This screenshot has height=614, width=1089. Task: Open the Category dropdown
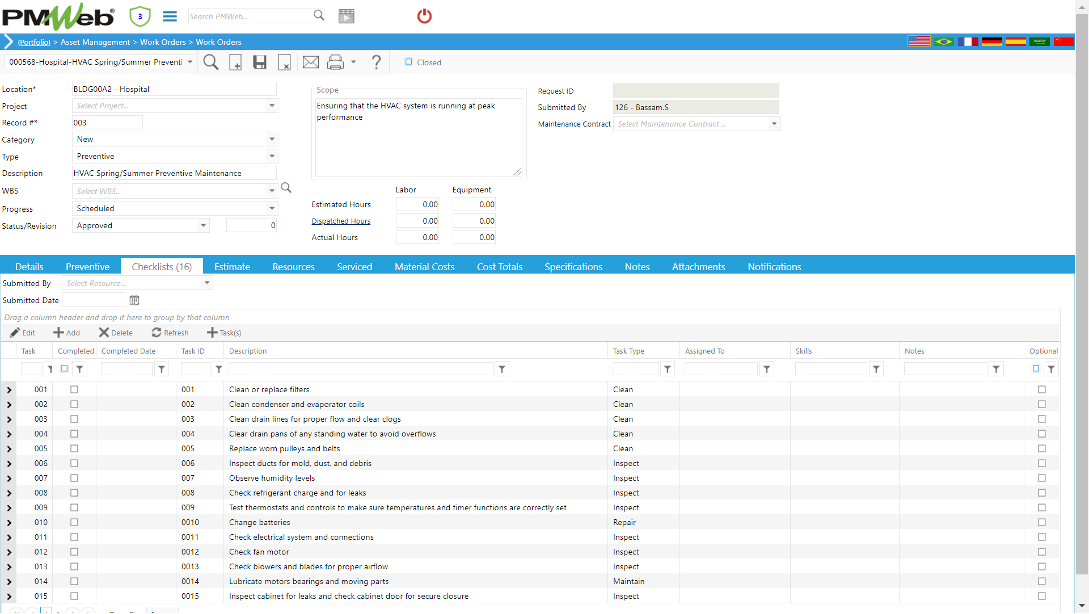pyautogui.click(x=272, y=139)
